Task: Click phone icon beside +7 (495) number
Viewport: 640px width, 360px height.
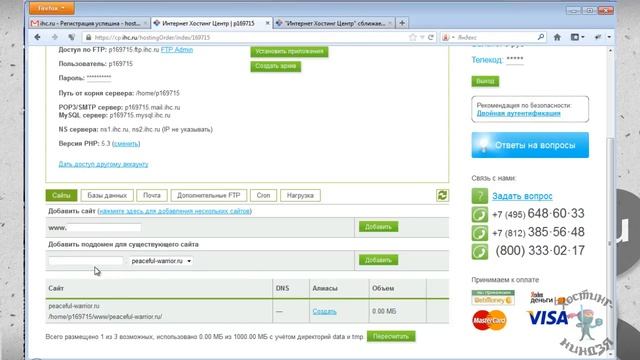Action: (x=480, y=214)
